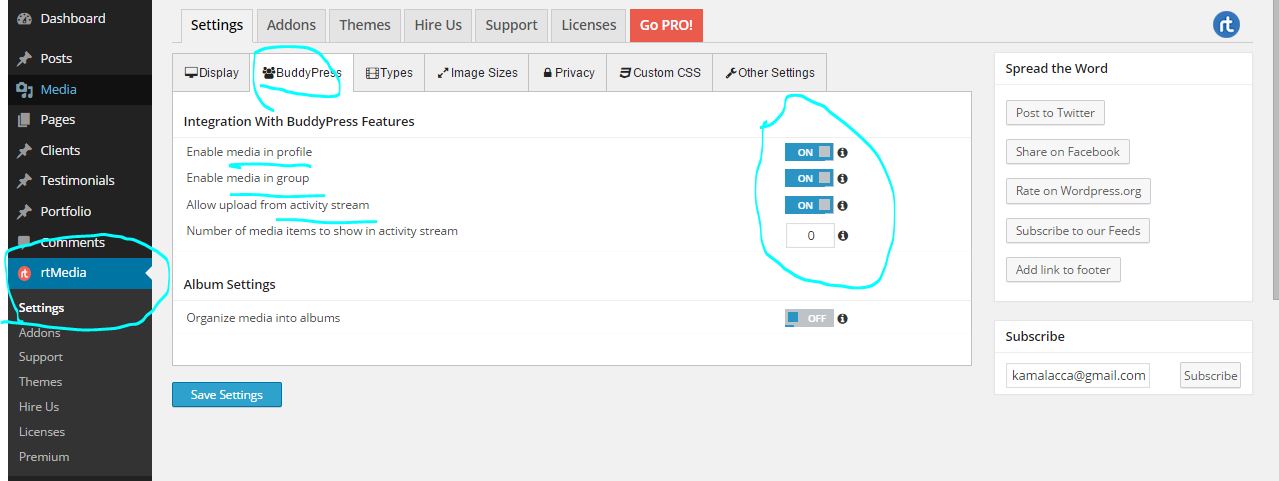Click info icon beside Organize media into albums
This screenshot has height=481, width=1279.
[842, 319]
